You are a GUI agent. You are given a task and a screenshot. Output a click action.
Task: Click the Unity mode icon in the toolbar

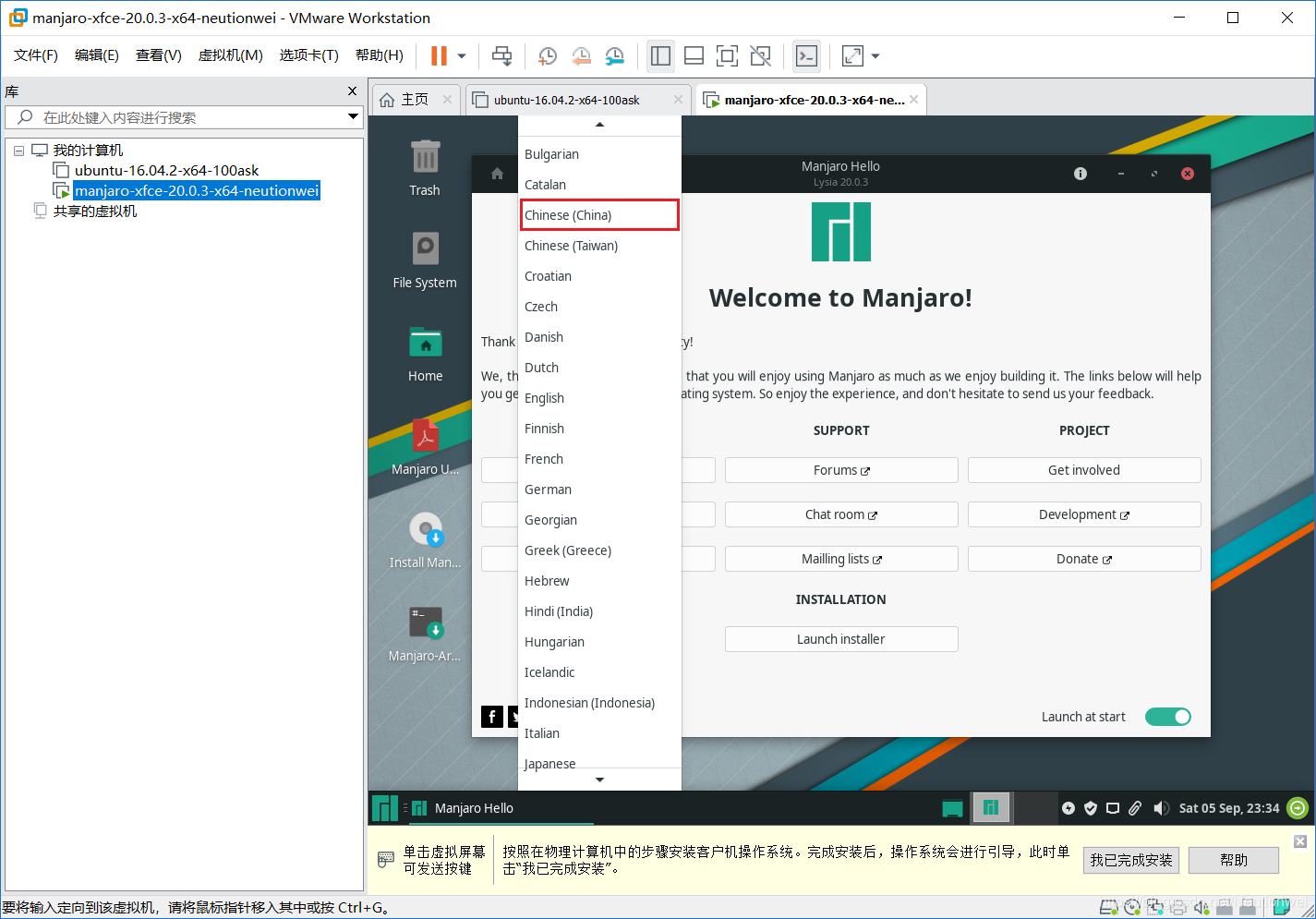click(x=760, y=56)
